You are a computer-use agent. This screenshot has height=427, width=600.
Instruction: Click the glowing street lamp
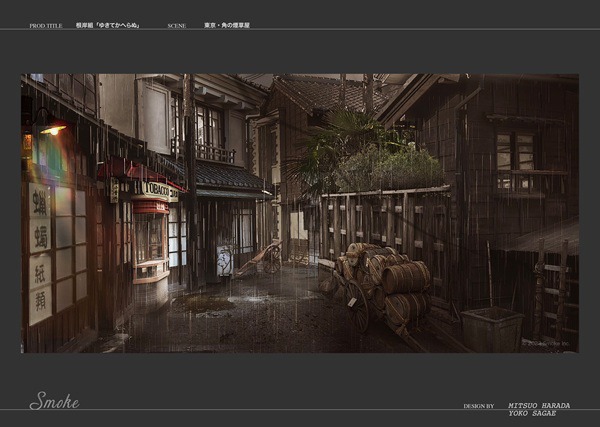pyautogui.click(x=52, y=129)
